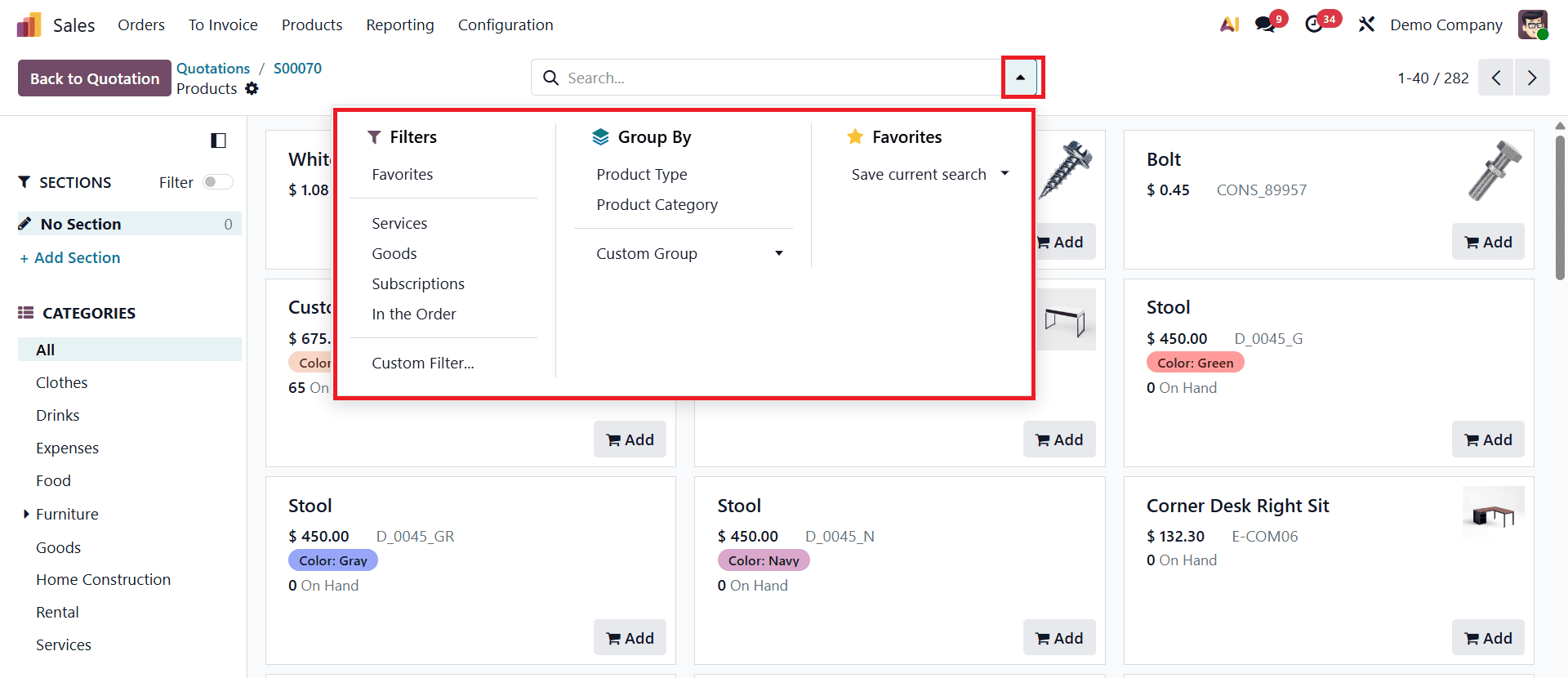Open the Configuration menu
The image size is (1568, 678).
click(x=506, y=25)
